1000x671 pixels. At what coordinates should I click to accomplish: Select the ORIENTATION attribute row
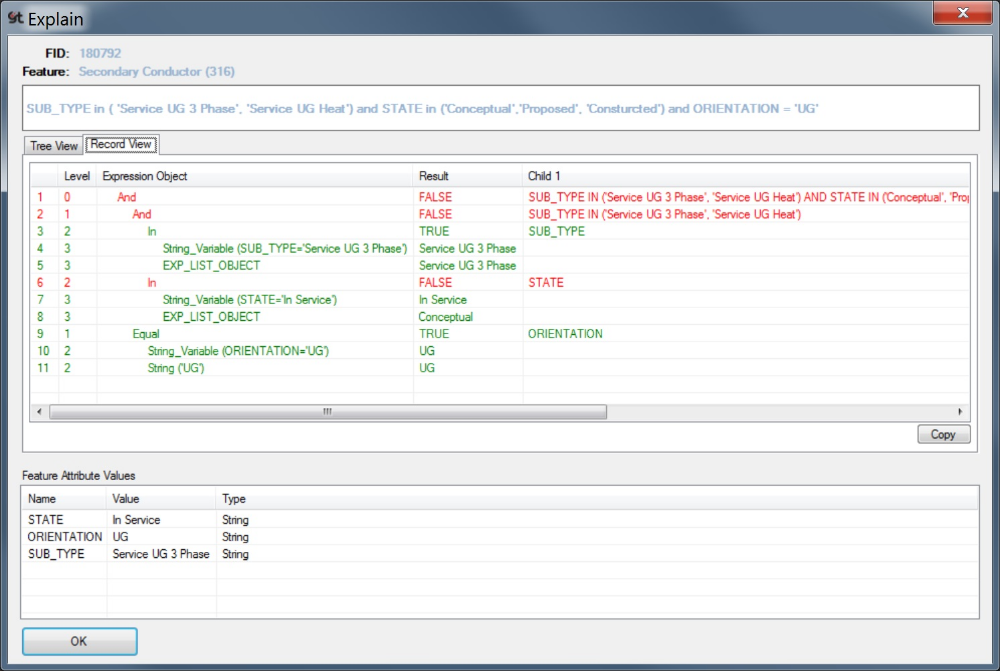click(x=500, y=537)
